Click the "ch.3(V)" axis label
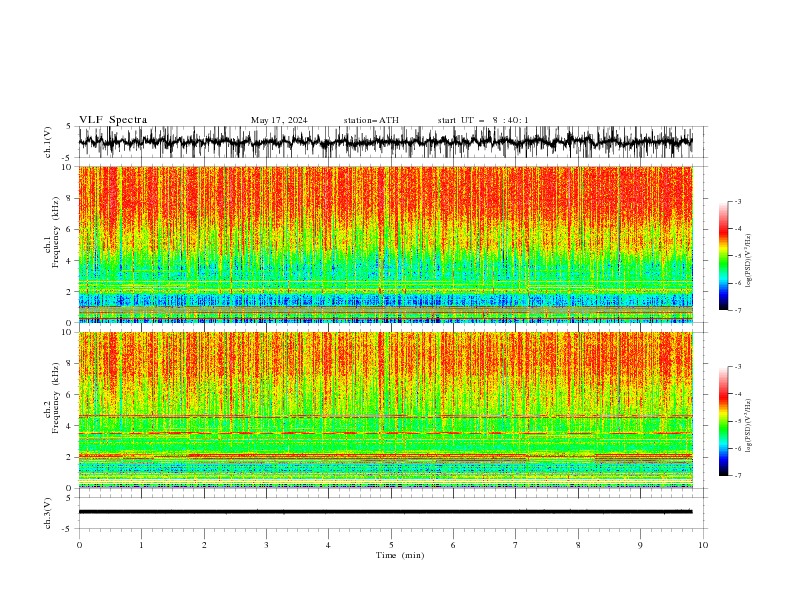The image size is (792, 612). tap(48, 513)
